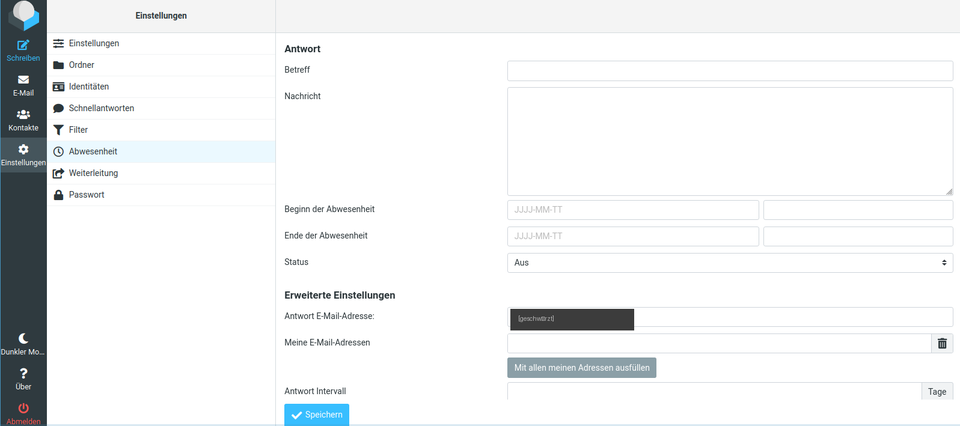Open Filter settings section
The image size is (960, 426).
(161, 130)
